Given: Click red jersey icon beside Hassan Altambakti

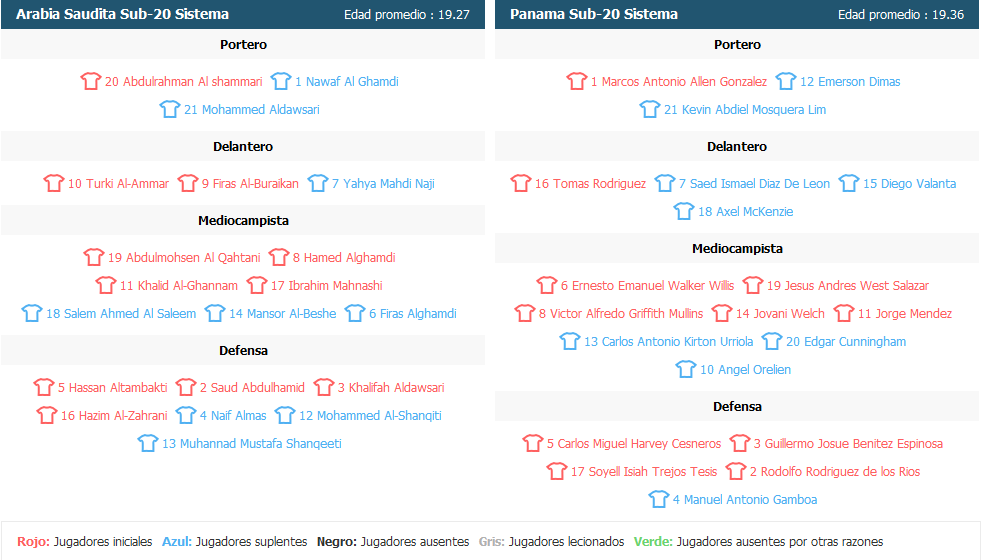Looking at the screenshot, I should (x=44, y=387).
